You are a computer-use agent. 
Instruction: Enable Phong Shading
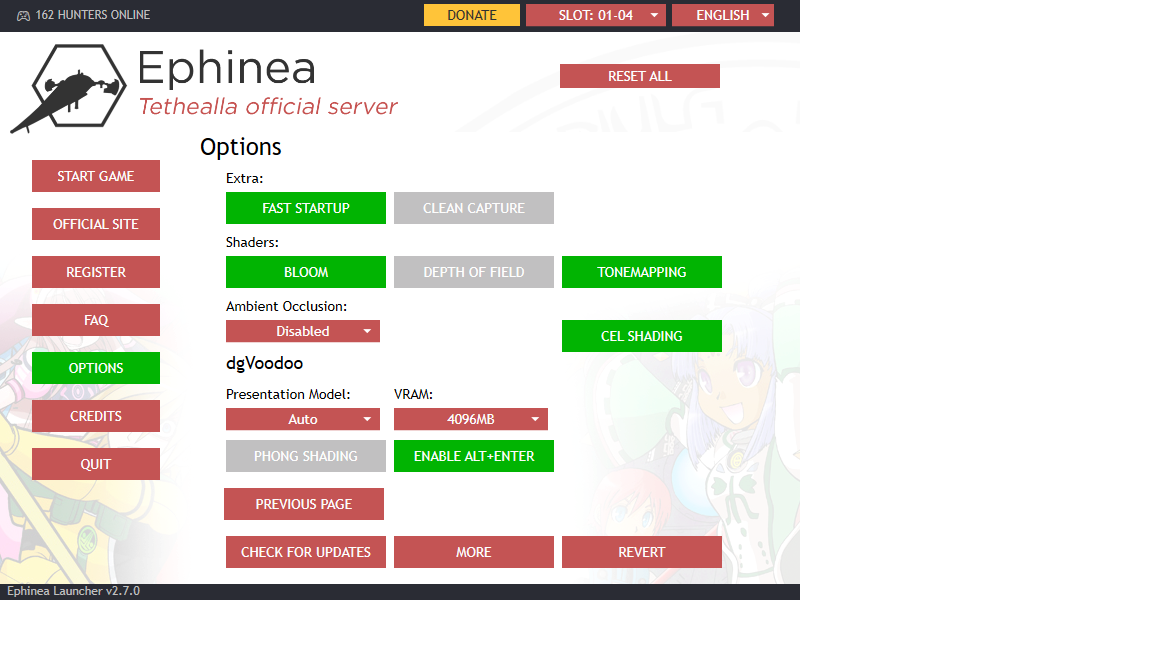coord(306,456)
